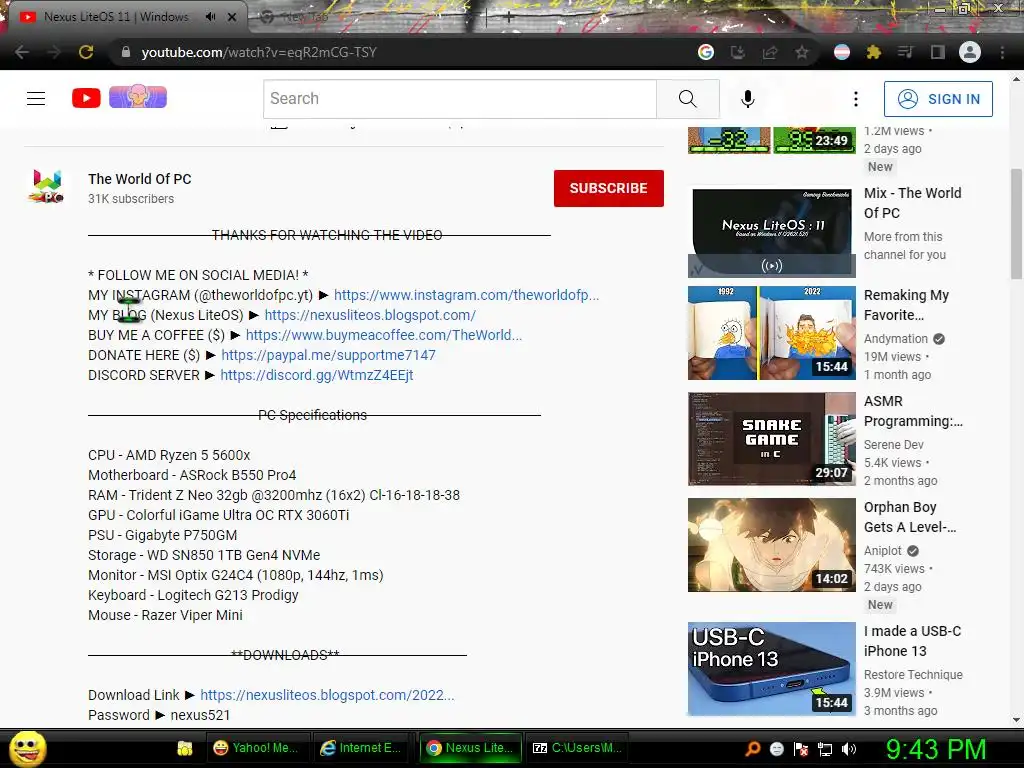This screenshot has width=1024, height=768.
Task: Open Remaking My Favorite video thumbnail
Action: pyautogui.click(x=772, y=333)
